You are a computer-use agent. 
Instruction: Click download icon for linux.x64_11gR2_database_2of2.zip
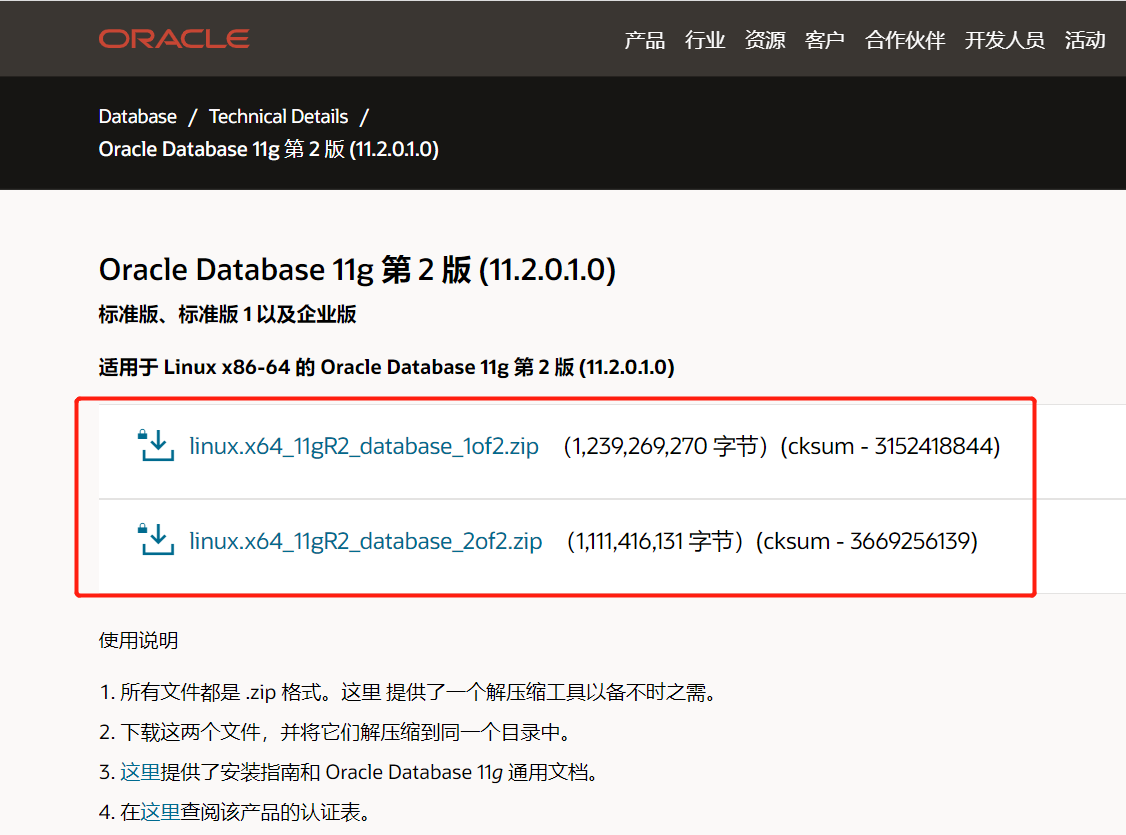(156, 540)
